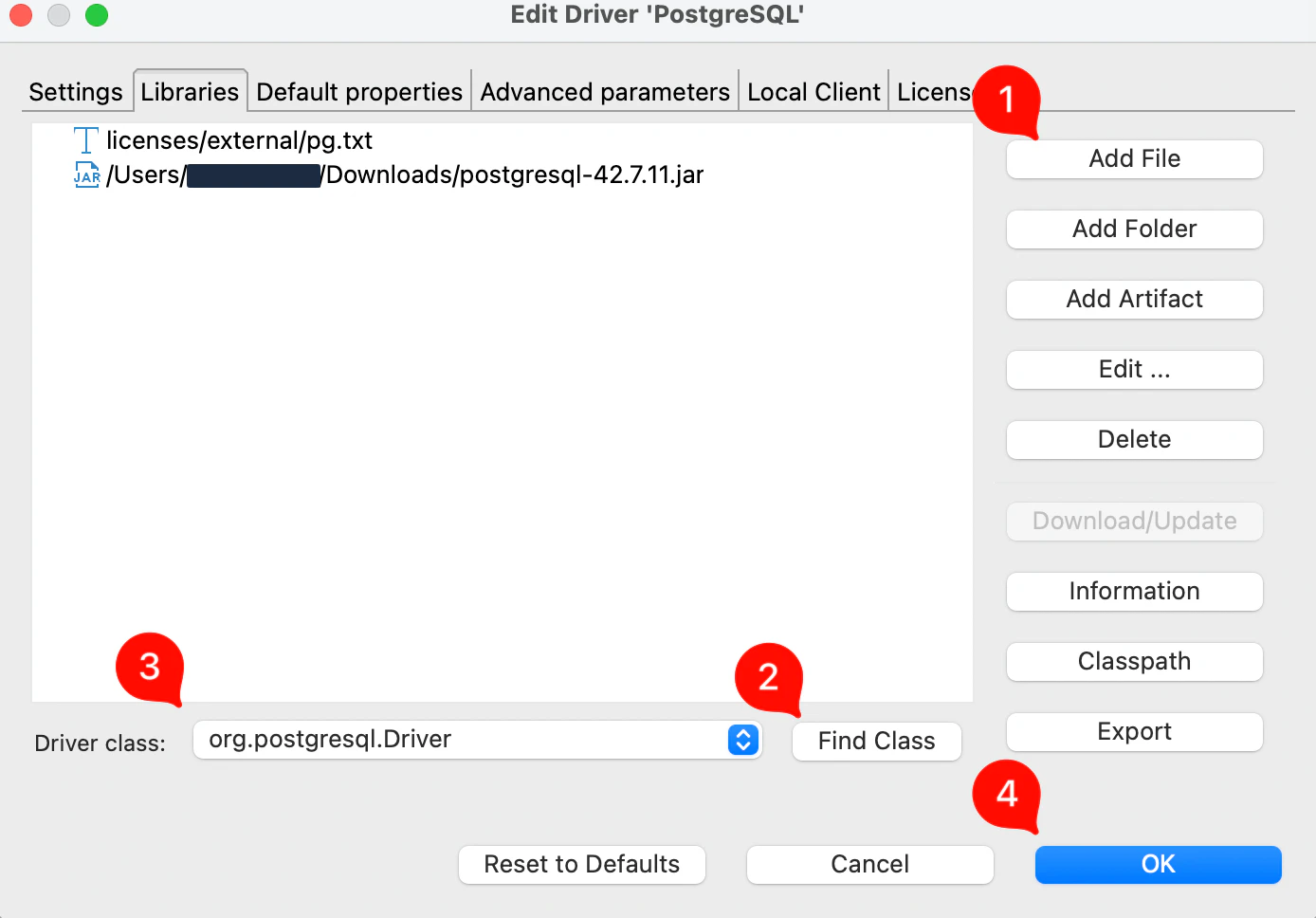The height and width of the screenshot is (918, 1316).
Task: Switch to the License tab
Action: pyautogui.click(x=934, y=92)
